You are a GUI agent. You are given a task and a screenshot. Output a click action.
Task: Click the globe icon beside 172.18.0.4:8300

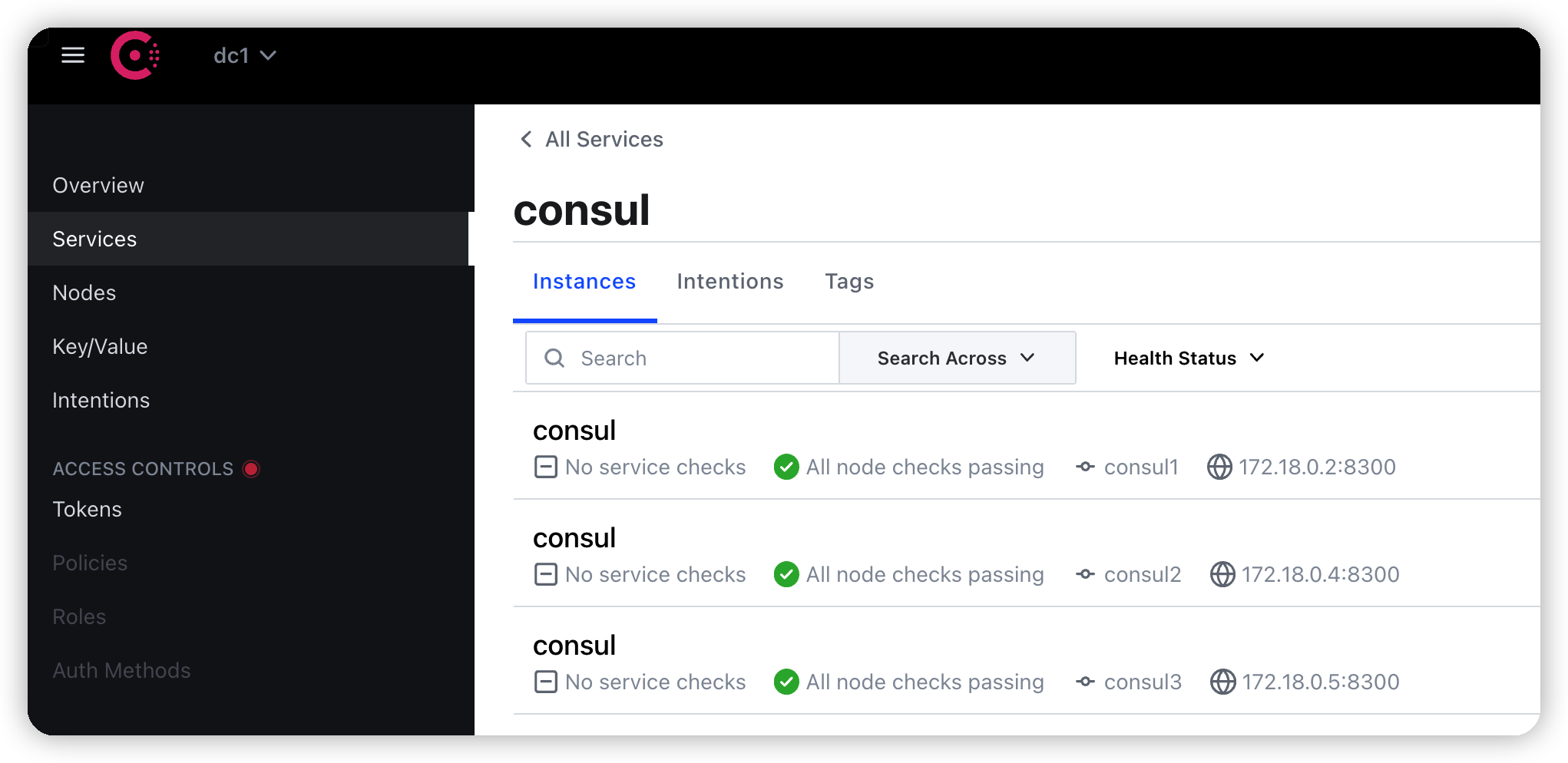(x=1222, y=574)
